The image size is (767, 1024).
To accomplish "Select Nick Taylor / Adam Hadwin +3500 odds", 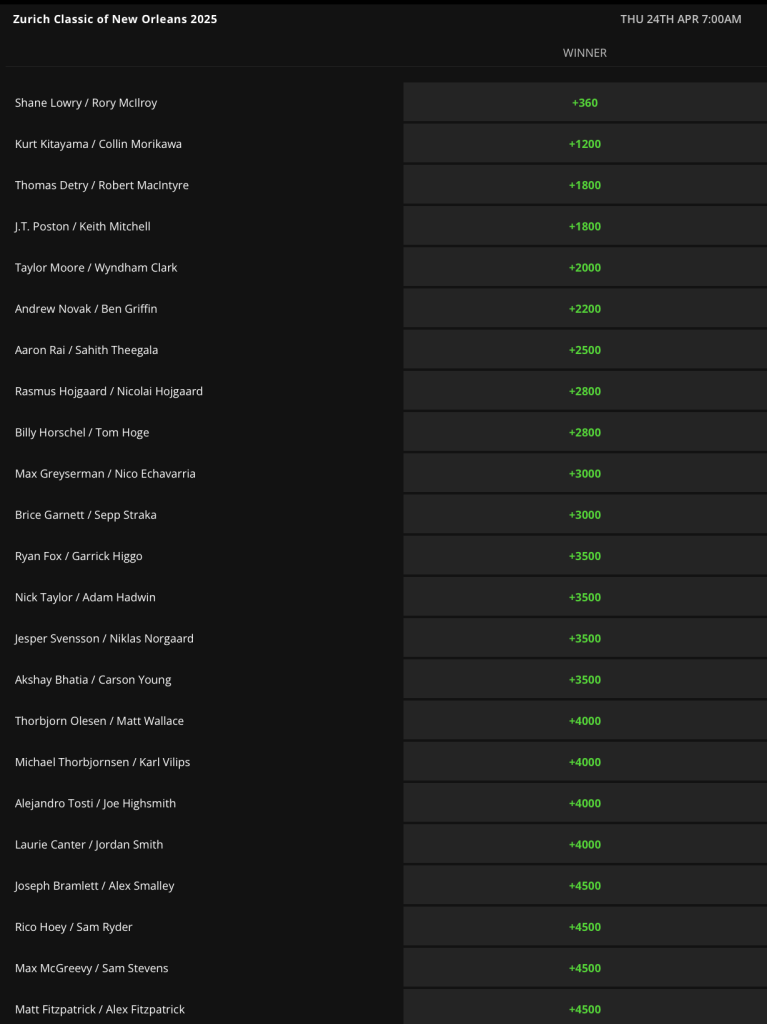I will coord(585,596).
